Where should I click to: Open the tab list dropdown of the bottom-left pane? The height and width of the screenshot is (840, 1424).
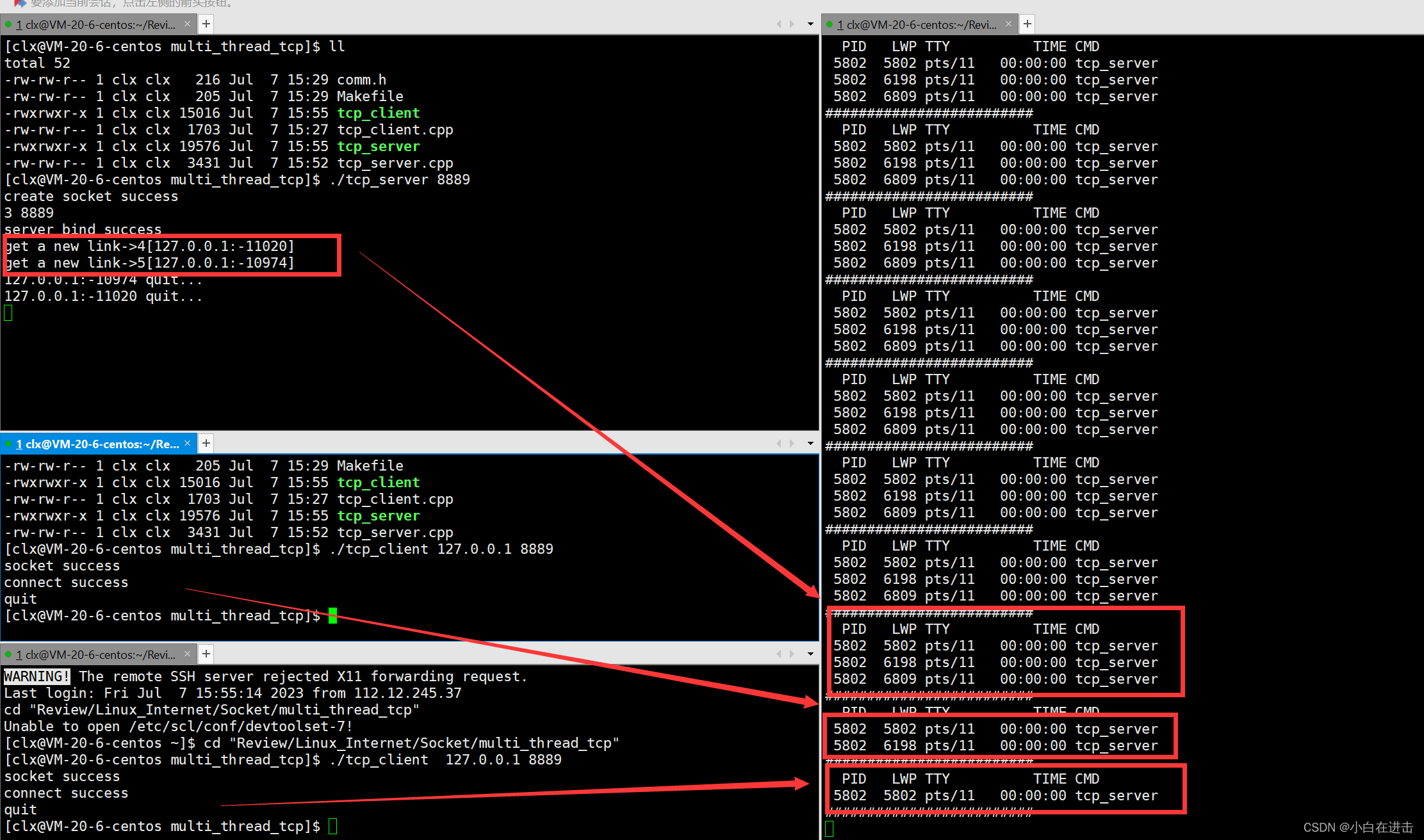tap(810, 654)
